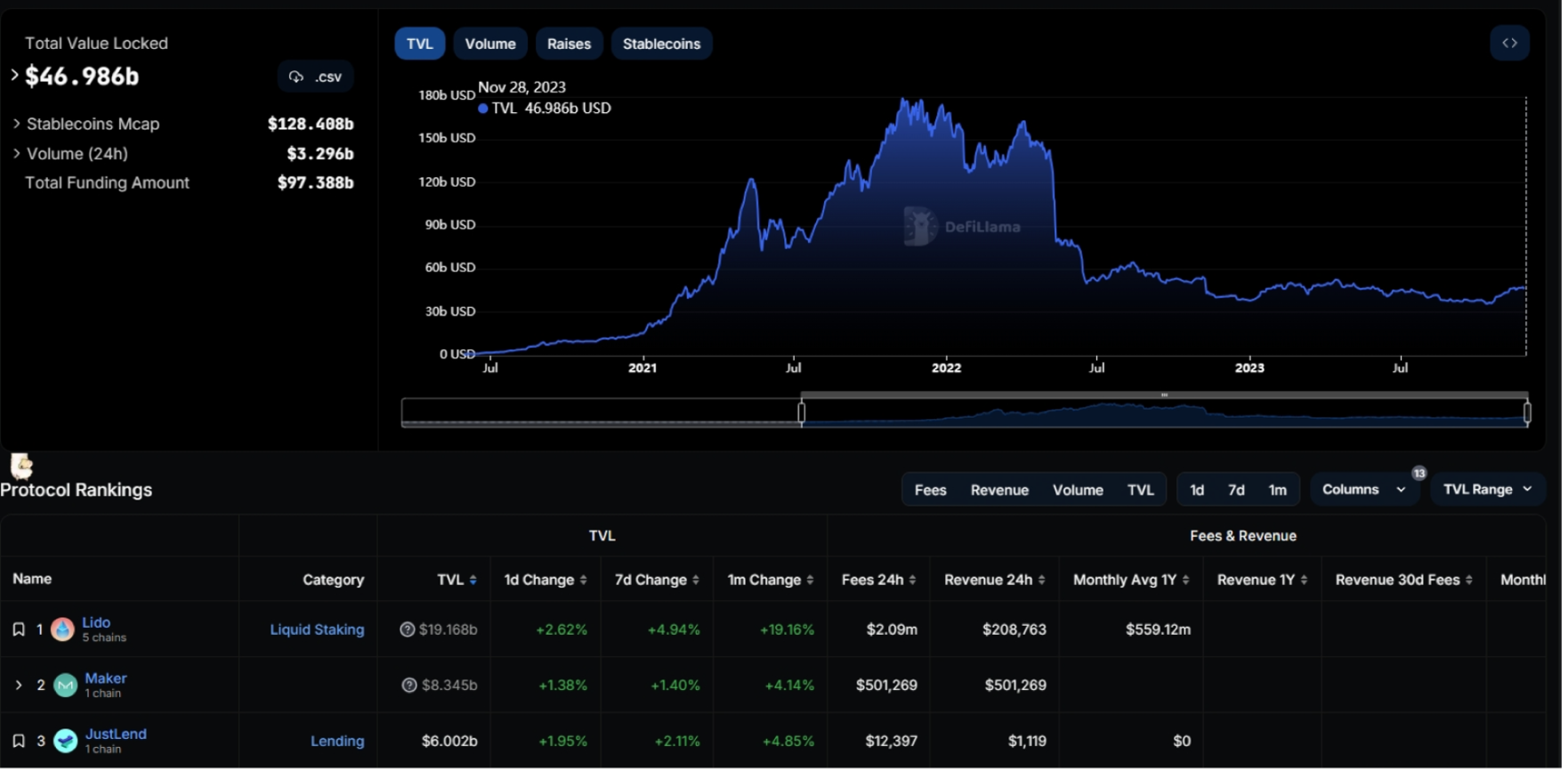1568x771 pixels.
Task: Bookmark the Lido protocol row
Action: (19, 629)
